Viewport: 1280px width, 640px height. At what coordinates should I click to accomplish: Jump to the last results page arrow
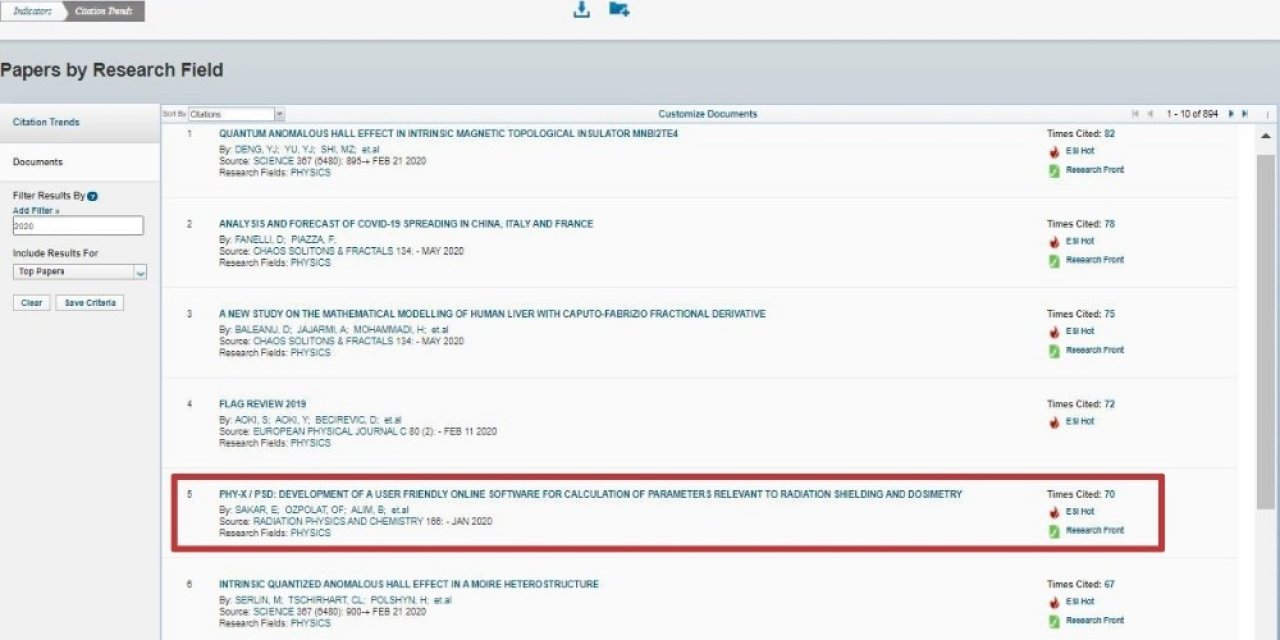point(1245,114)
